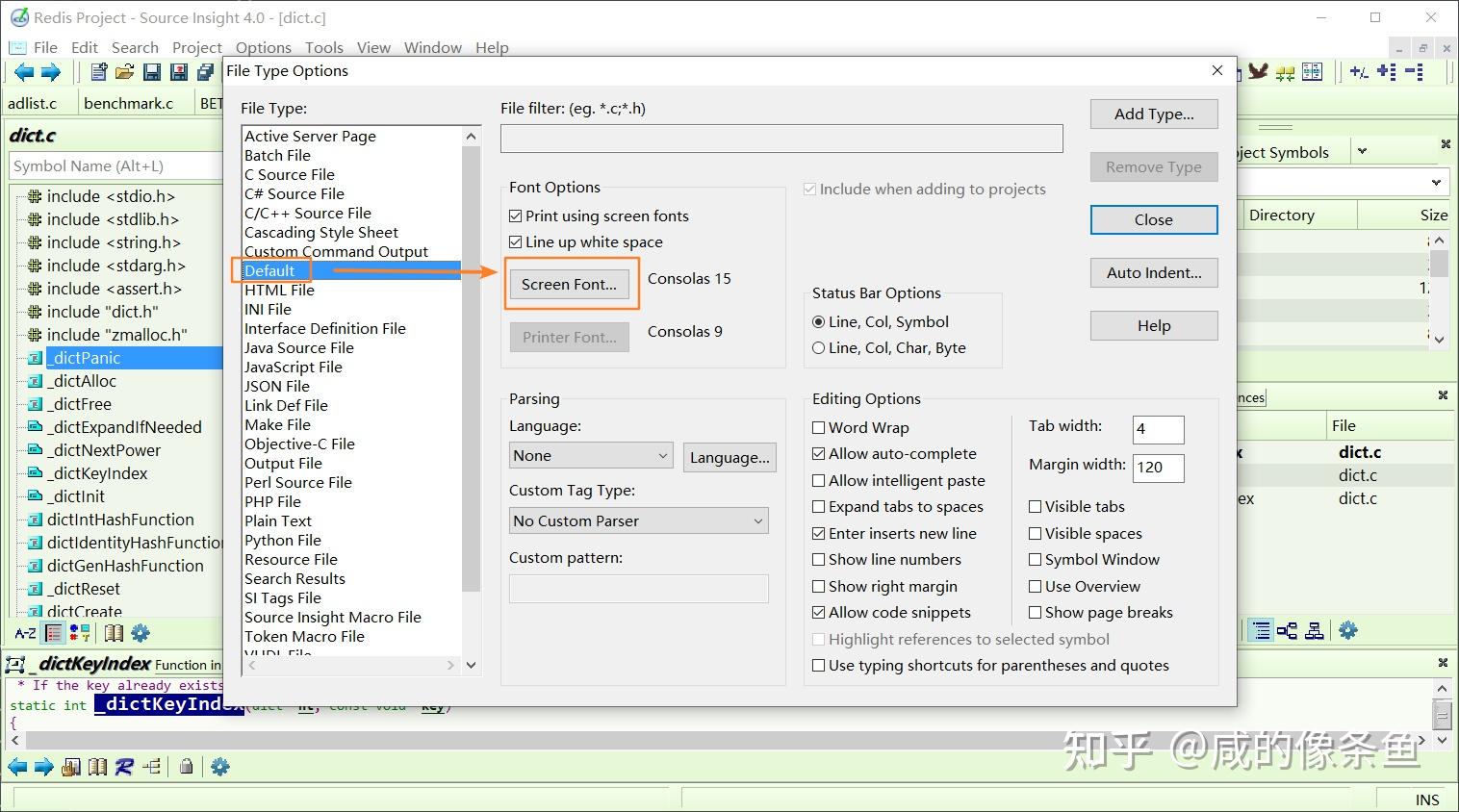Screen dimensions: 1459x812
Task: Enable the Word Wrap checkbox
Action: (x=860, y=427)
